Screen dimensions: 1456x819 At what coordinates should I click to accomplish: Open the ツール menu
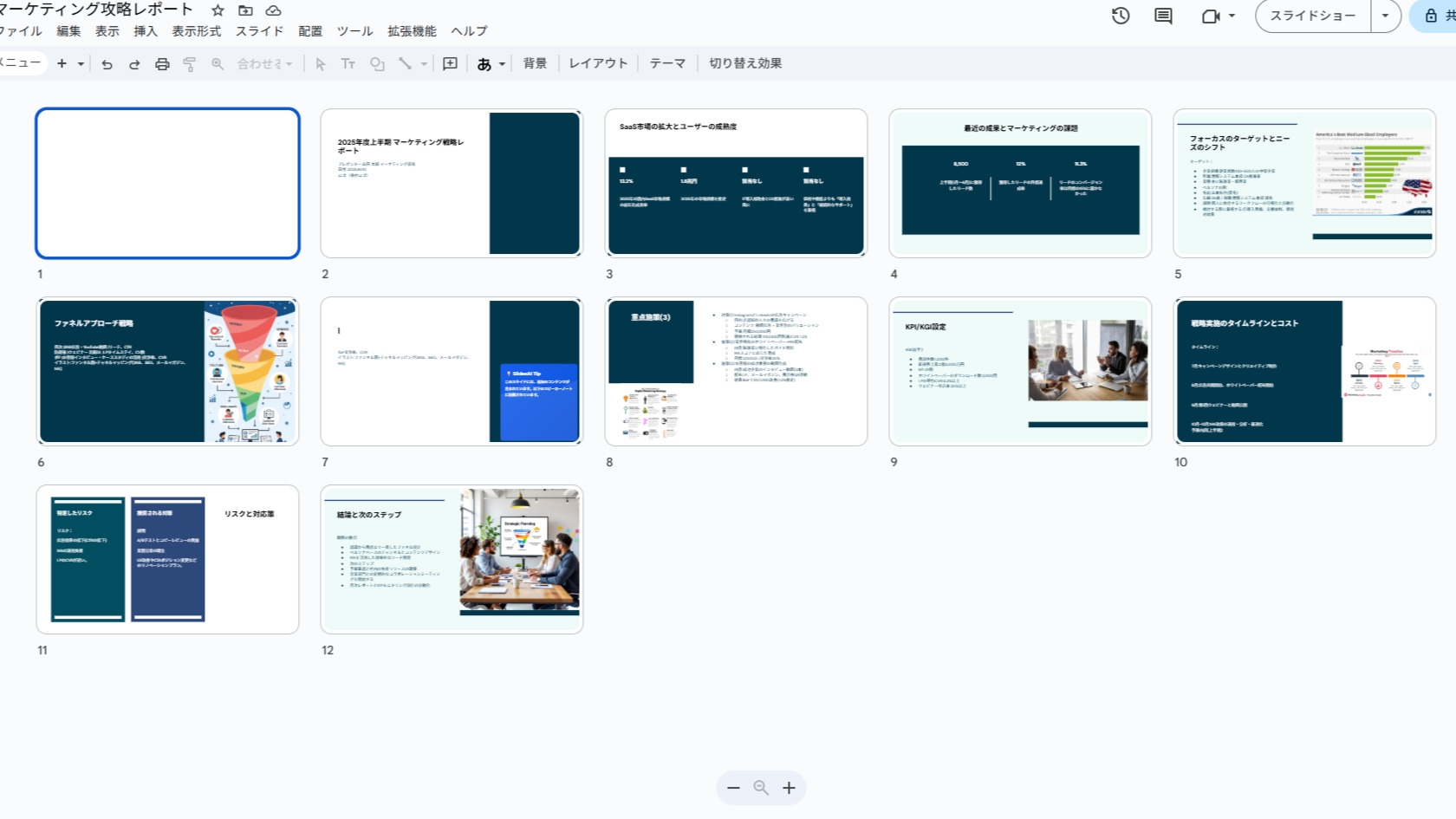354,30
